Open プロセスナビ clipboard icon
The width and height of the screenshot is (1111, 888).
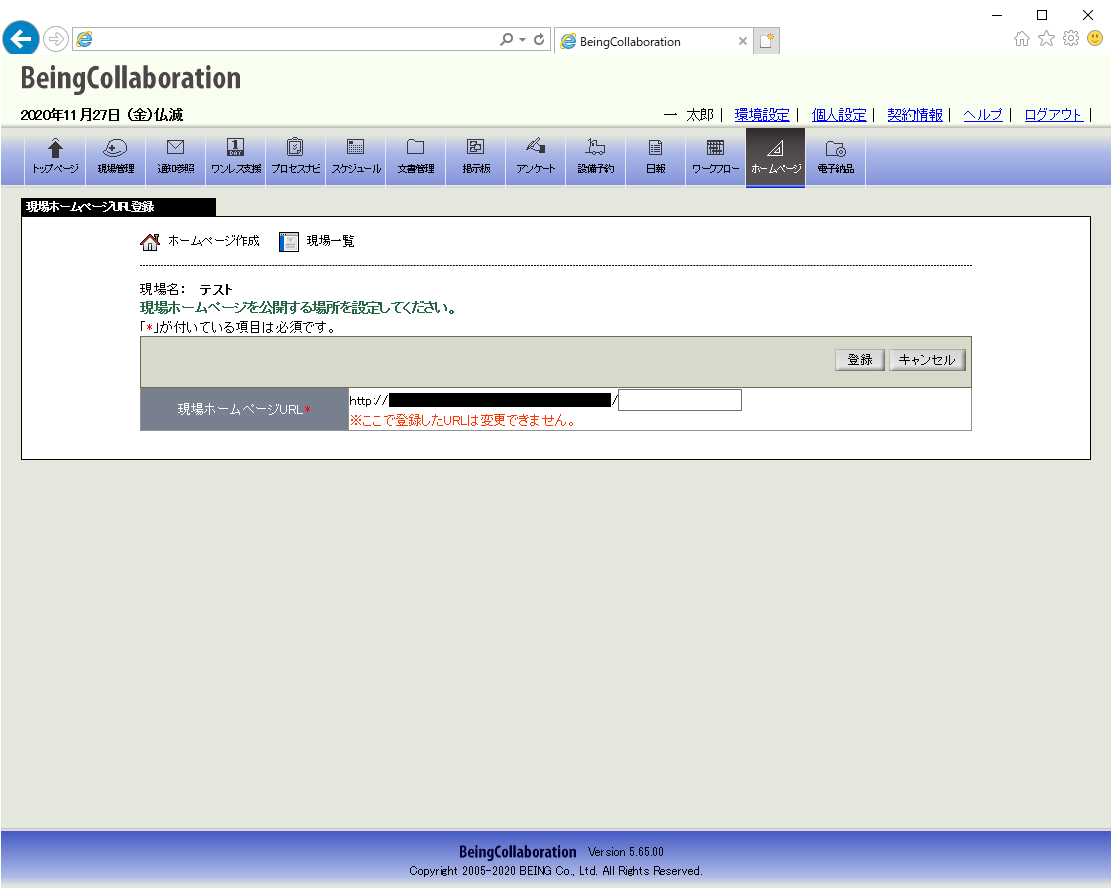pos(295,157)
